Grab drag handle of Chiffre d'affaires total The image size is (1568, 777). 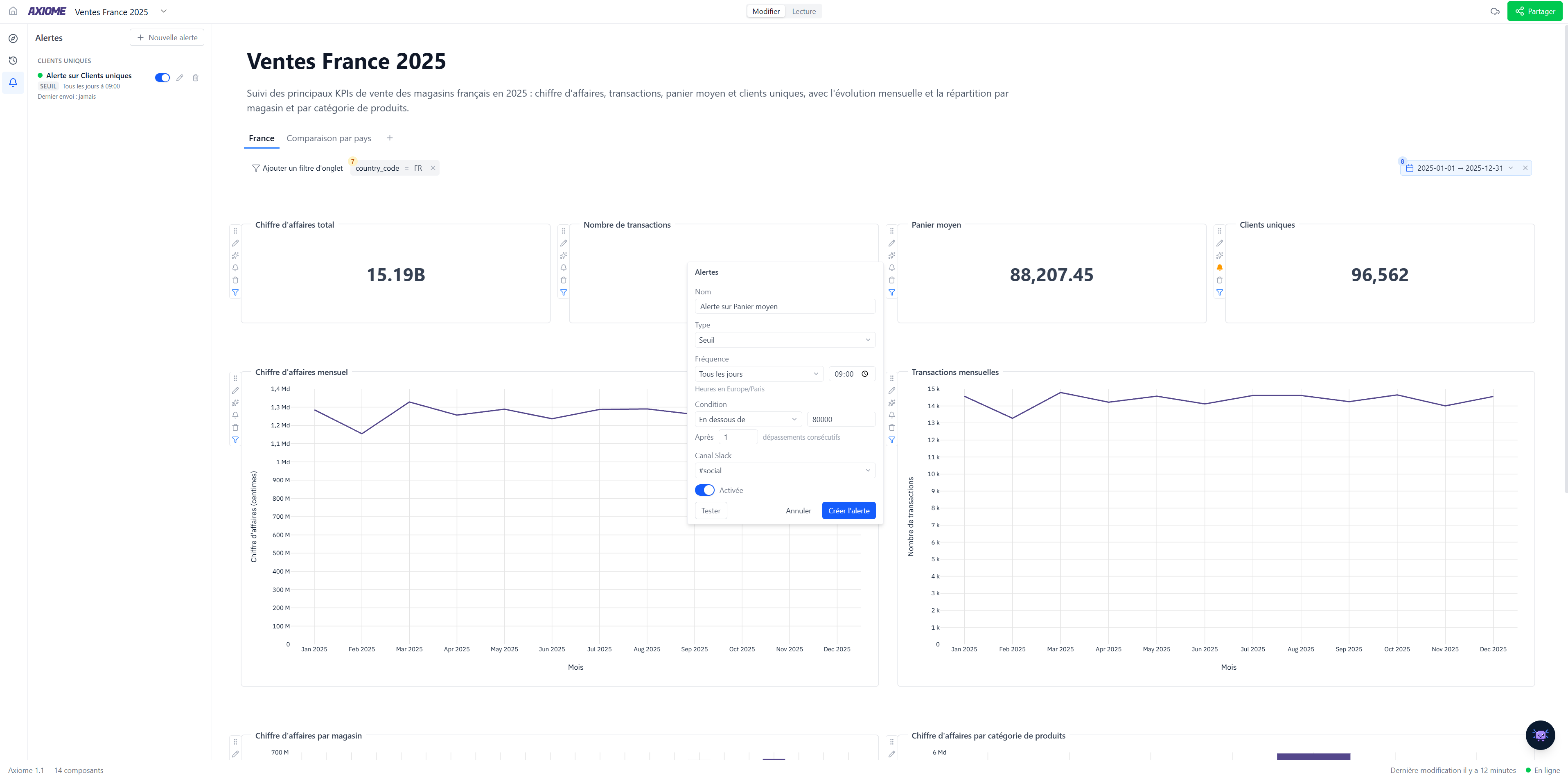pyautogui.click(x=235, y=231)
